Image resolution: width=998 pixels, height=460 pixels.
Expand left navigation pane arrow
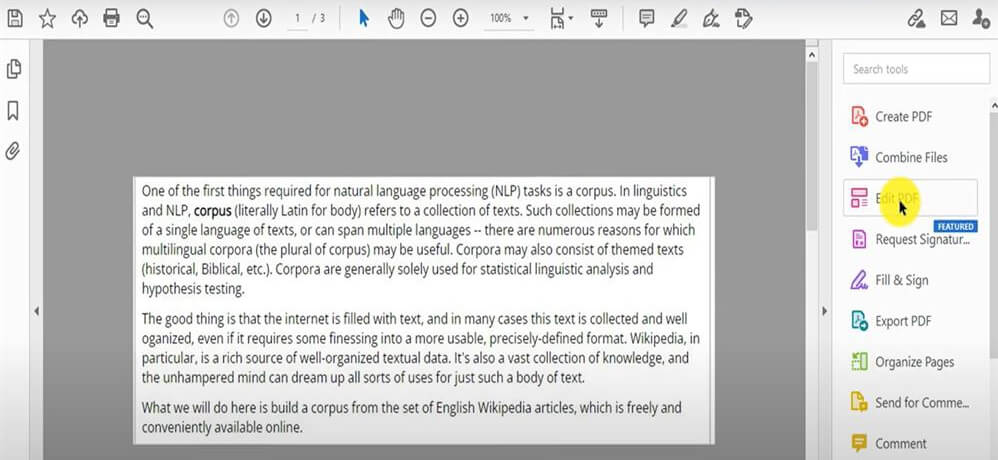[36, 311]
